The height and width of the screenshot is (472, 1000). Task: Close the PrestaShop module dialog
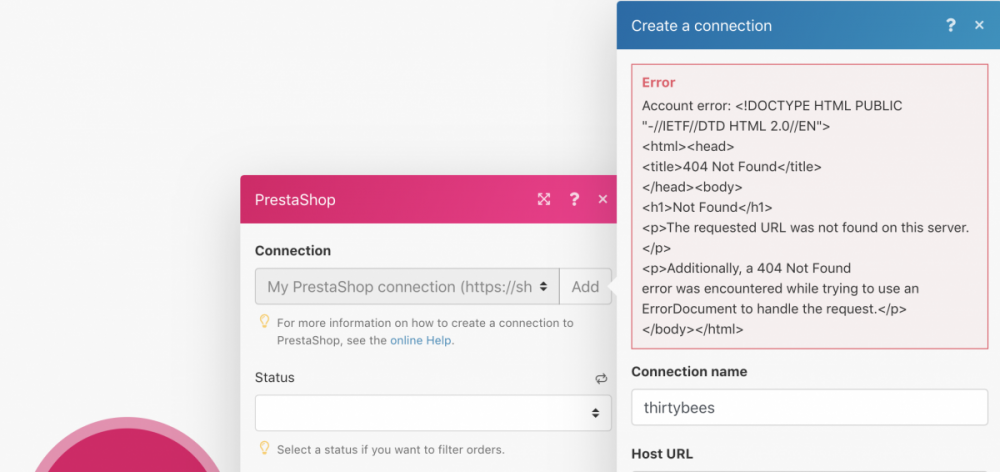click(603, 200)
